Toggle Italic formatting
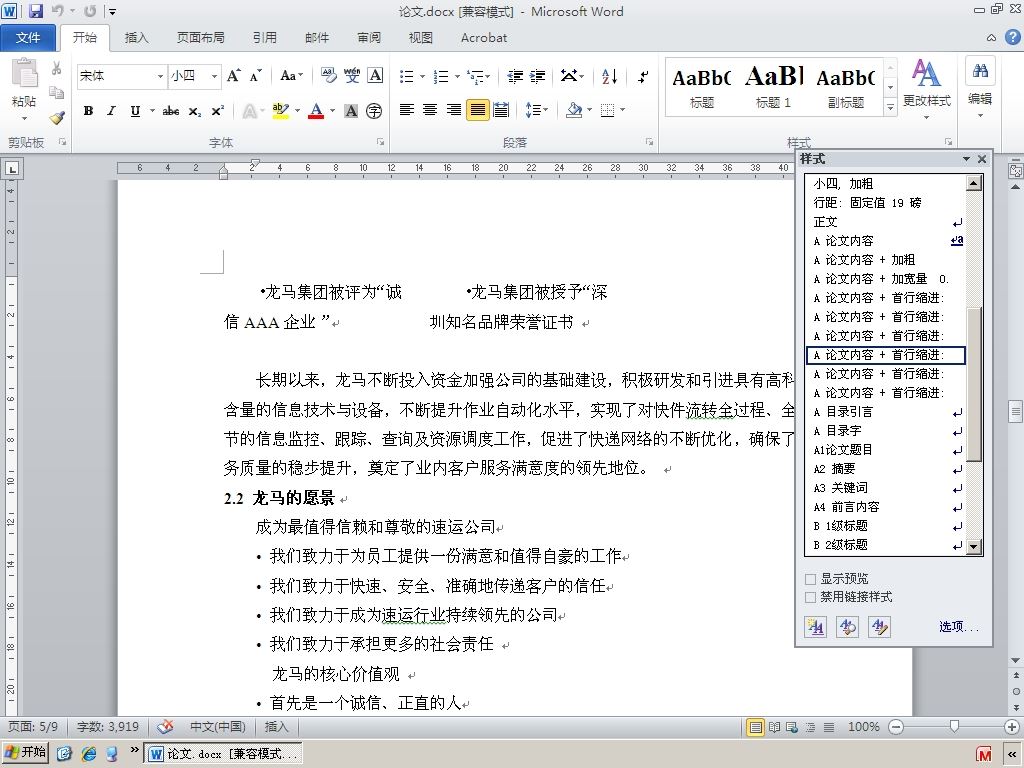This screenshot has height=768, width=1024. [112, 111]
